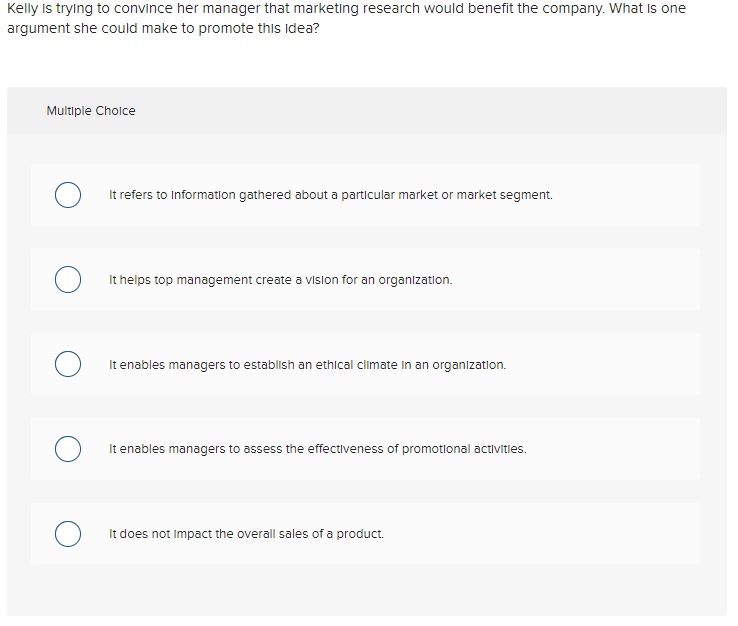Image resolution: width=738 pixels, height=626 pixels.
Task: Click the answer text about a particular market segment
Action: tap(330, 195)
